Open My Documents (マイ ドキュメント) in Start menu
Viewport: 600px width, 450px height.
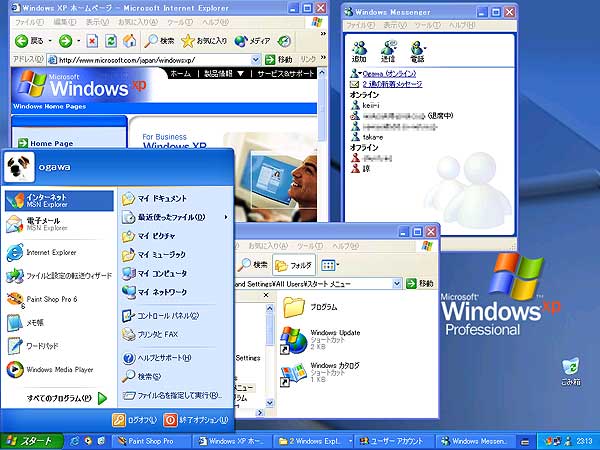(x=175, y=199)
